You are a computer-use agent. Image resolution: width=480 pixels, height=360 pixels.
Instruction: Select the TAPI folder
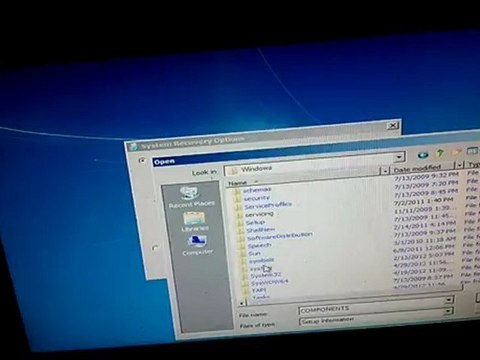click(x=255, y=291)
